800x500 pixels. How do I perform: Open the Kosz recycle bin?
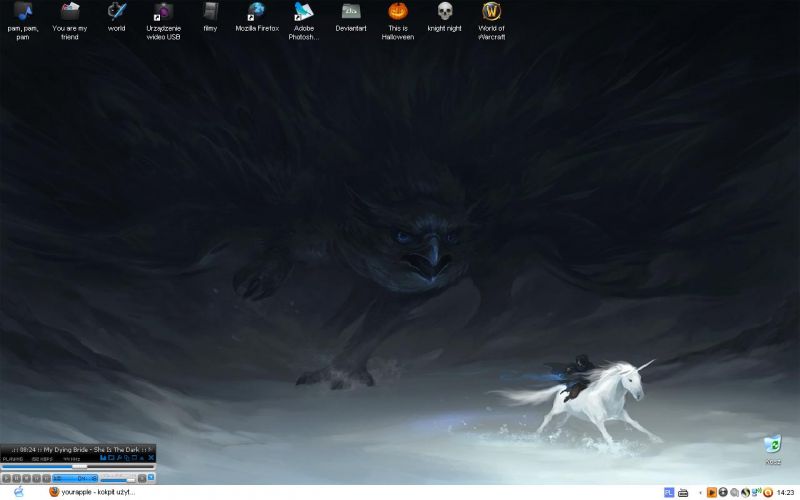pyautogui.click(x=773, y=449)
